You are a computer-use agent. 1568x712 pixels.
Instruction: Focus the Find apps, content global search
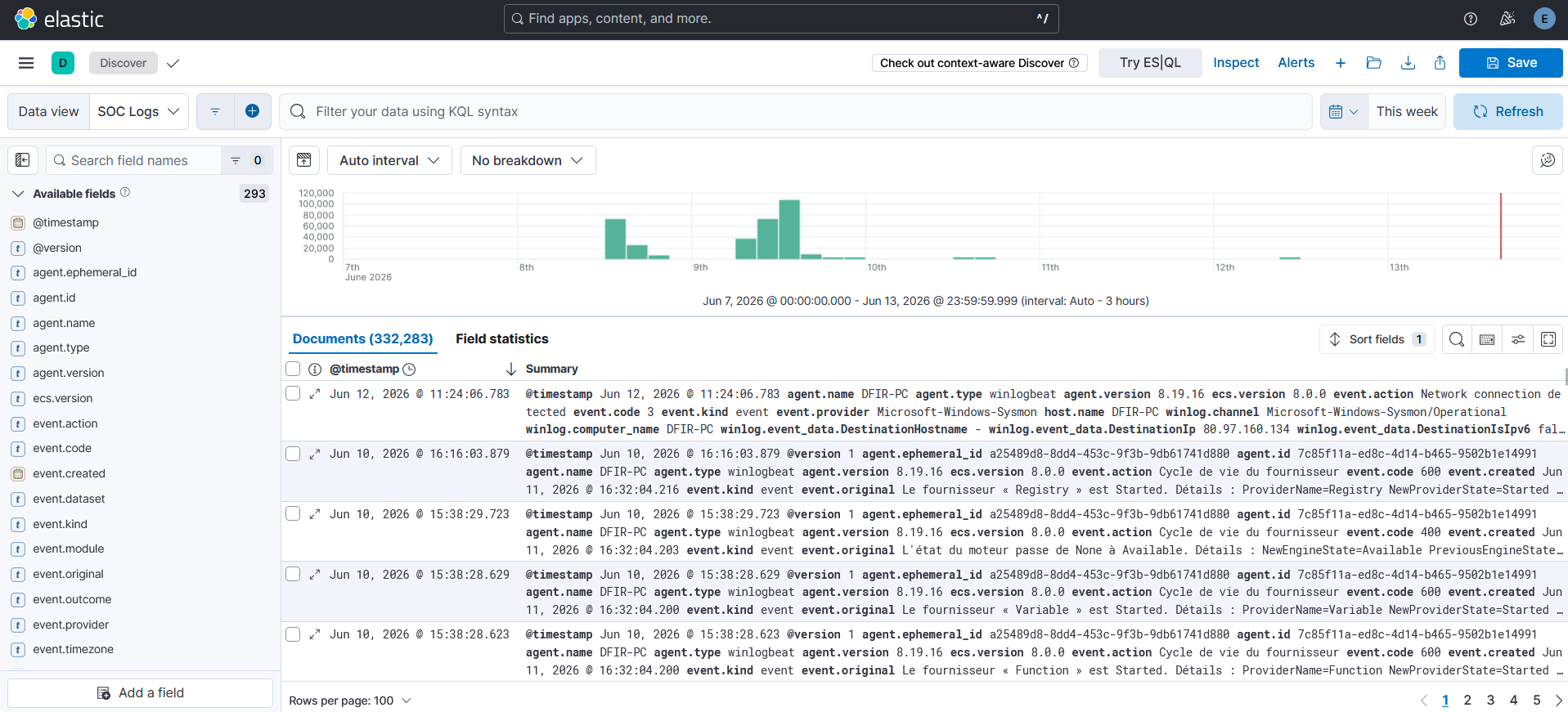[x=781, y=19]
